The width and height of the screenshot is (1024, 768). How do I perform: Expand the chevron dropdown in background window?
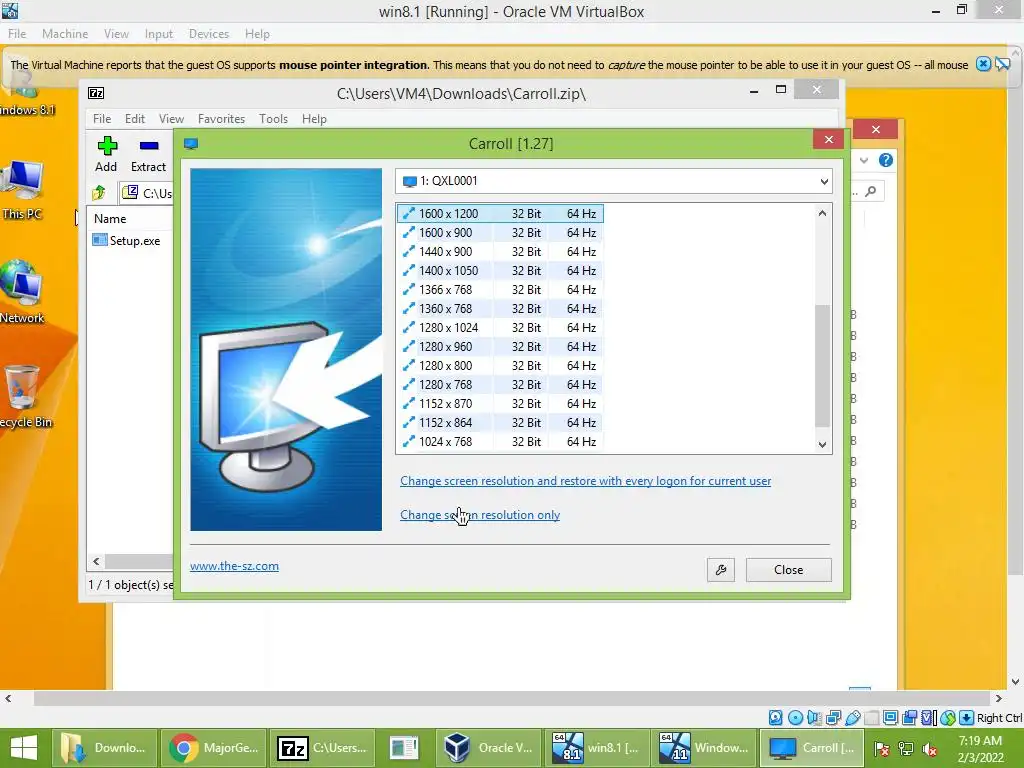pyautogui.click(x=863, y=160)
